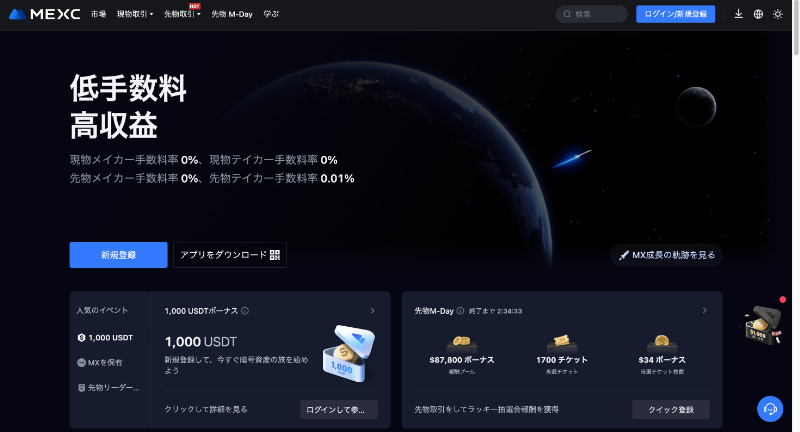Click the クイック登録 button
This screenshot has width=800, height=432.
[671, 410]
